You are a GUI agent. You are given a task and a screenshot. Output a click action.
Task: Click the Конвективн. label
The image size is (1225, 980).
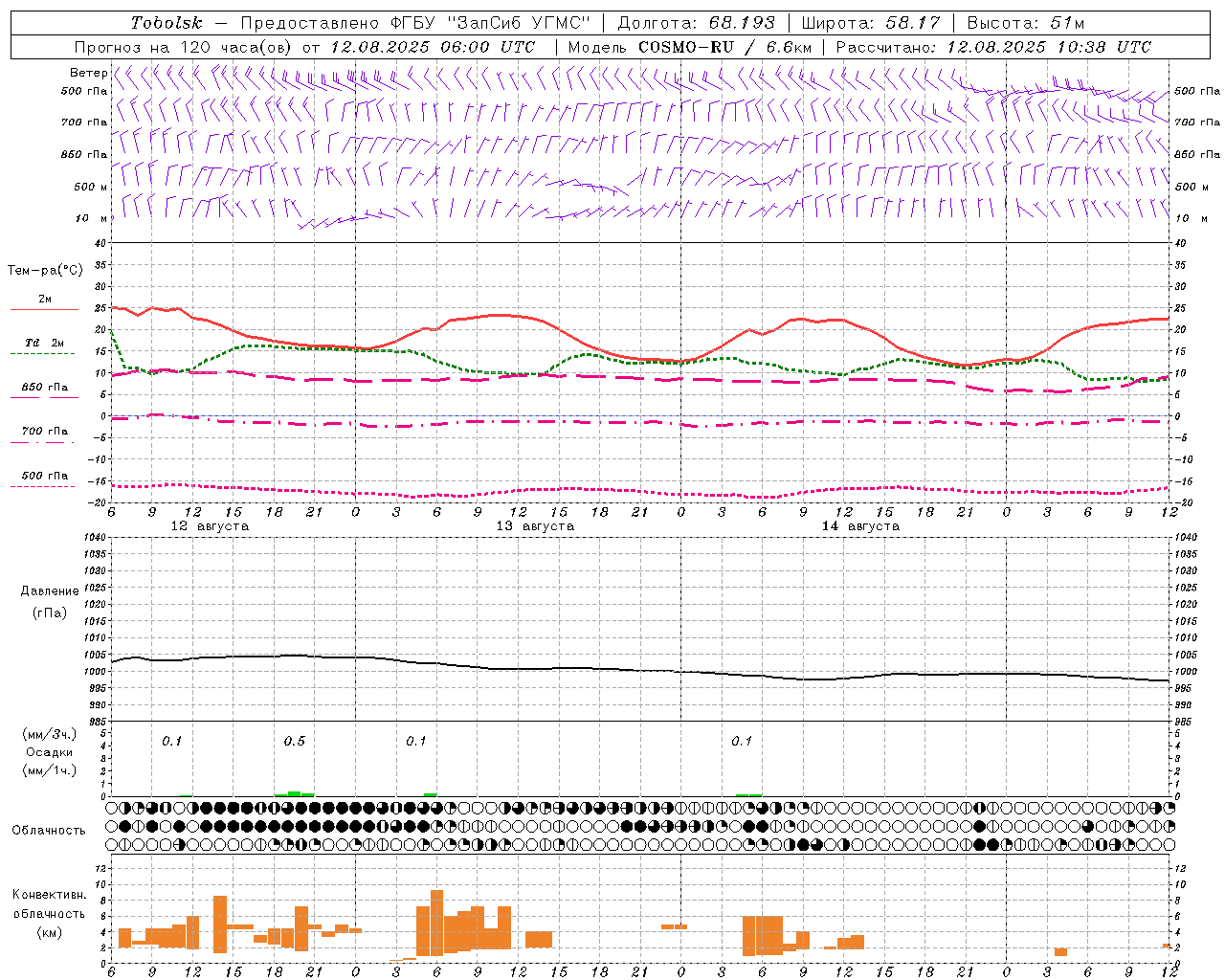[49, 895]
